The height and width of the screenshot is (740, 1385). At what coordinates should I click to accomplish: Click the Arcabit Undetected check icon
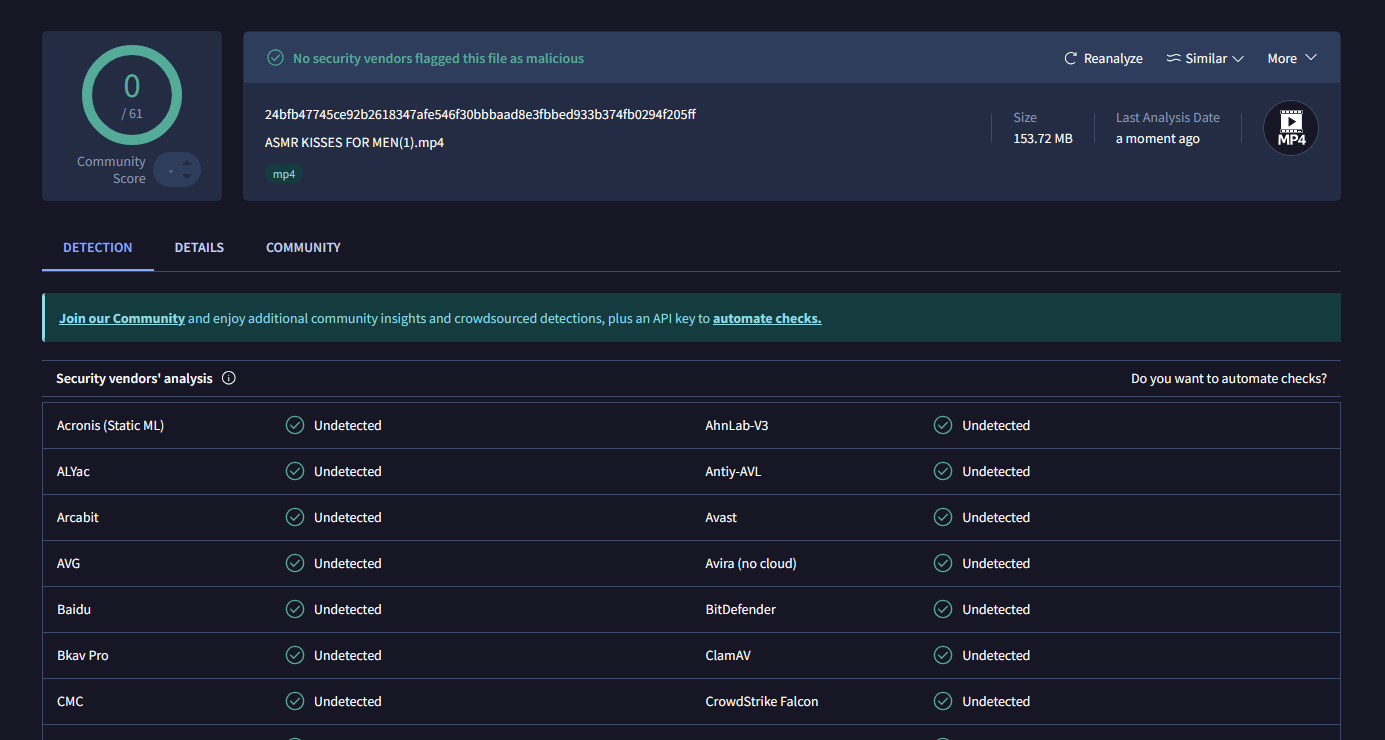(x=295, y=517)
